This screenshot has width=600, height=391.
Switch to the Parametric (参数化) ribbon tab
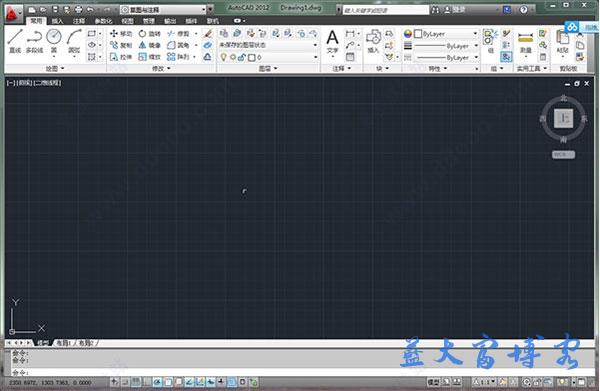tap(103, 21)
